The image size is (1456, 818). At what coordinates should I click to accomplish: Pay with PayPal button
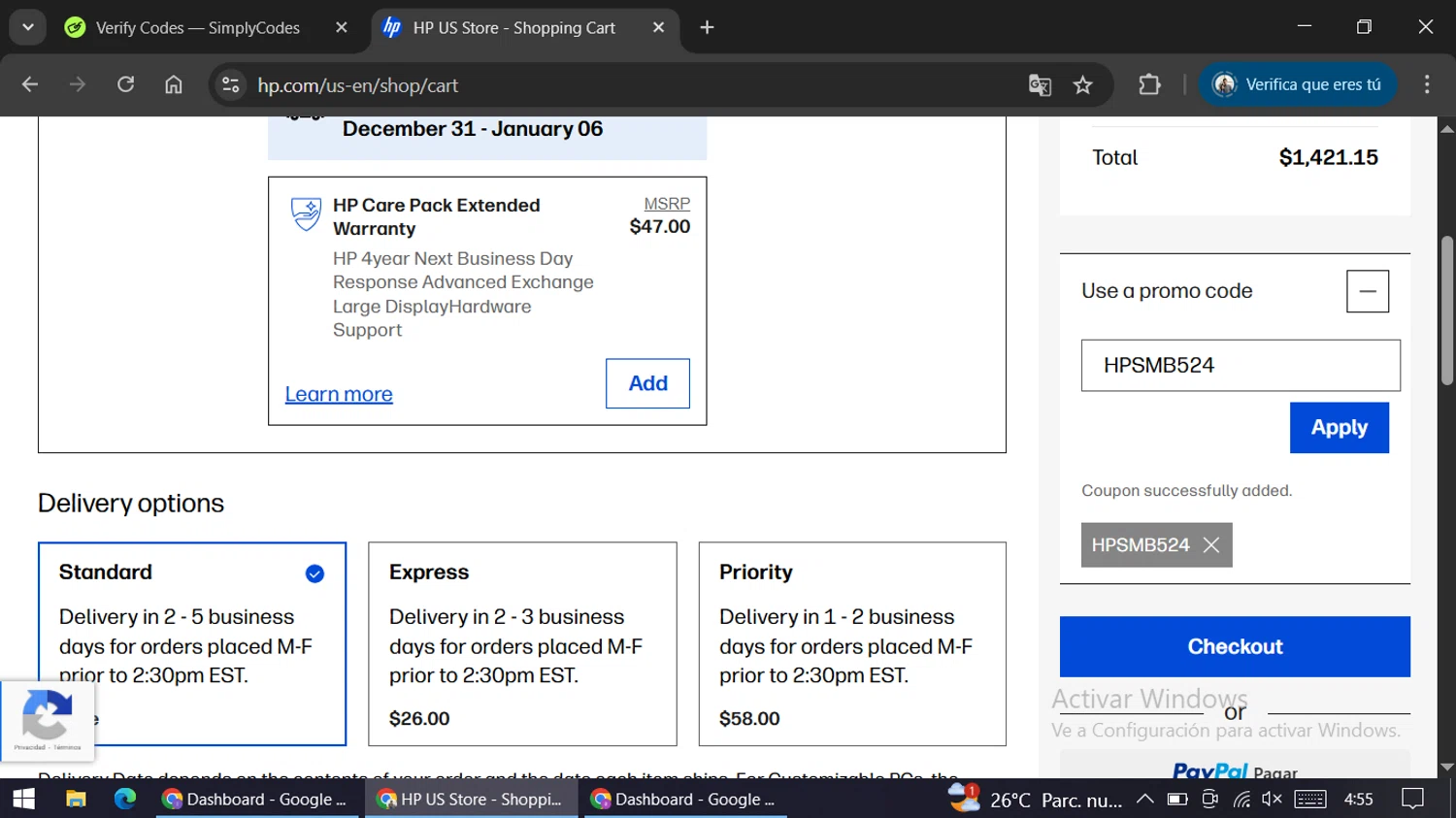[x=1235, y=767]
